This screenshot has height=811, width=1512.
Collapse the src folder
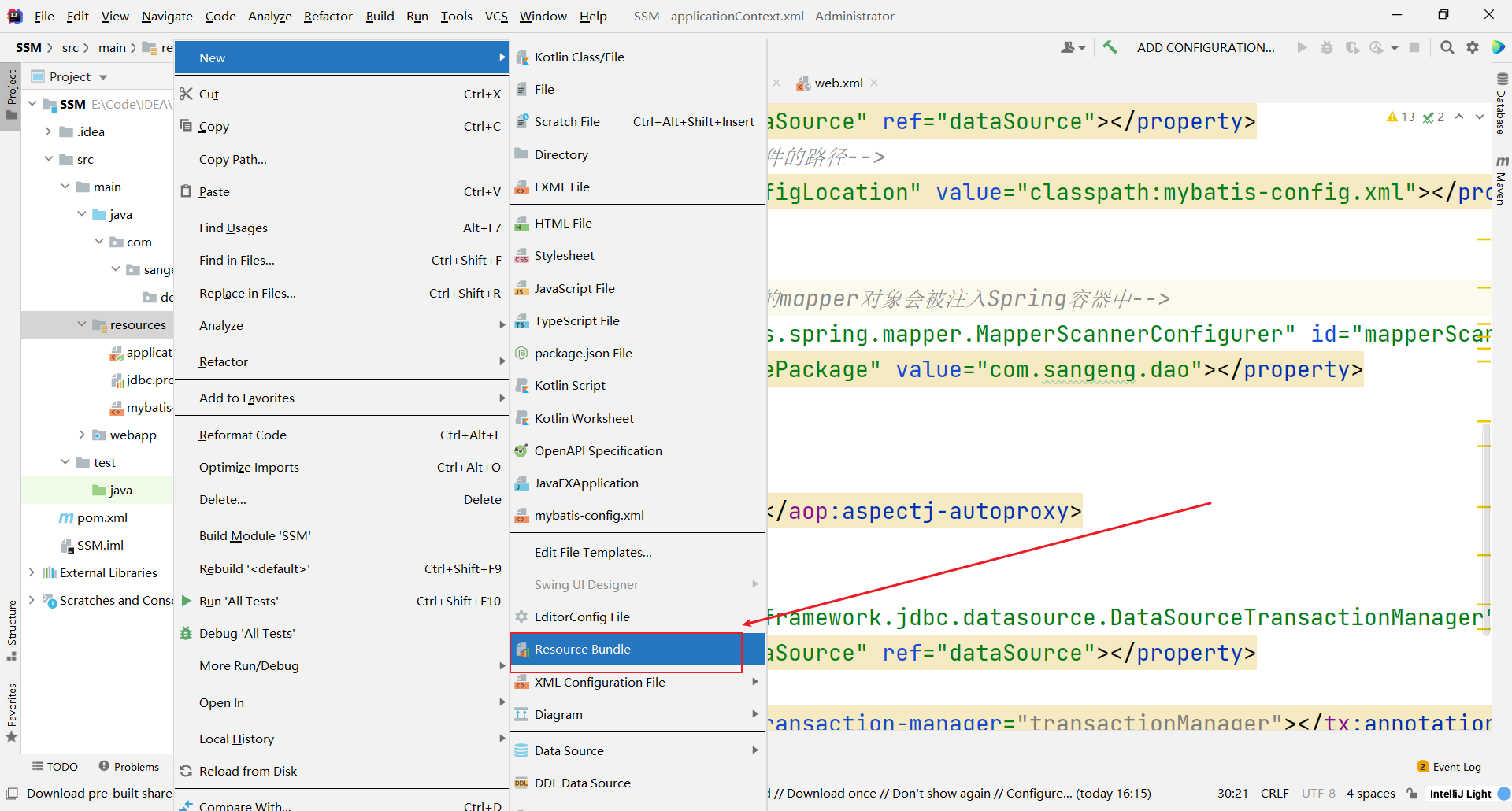(48, 159)
